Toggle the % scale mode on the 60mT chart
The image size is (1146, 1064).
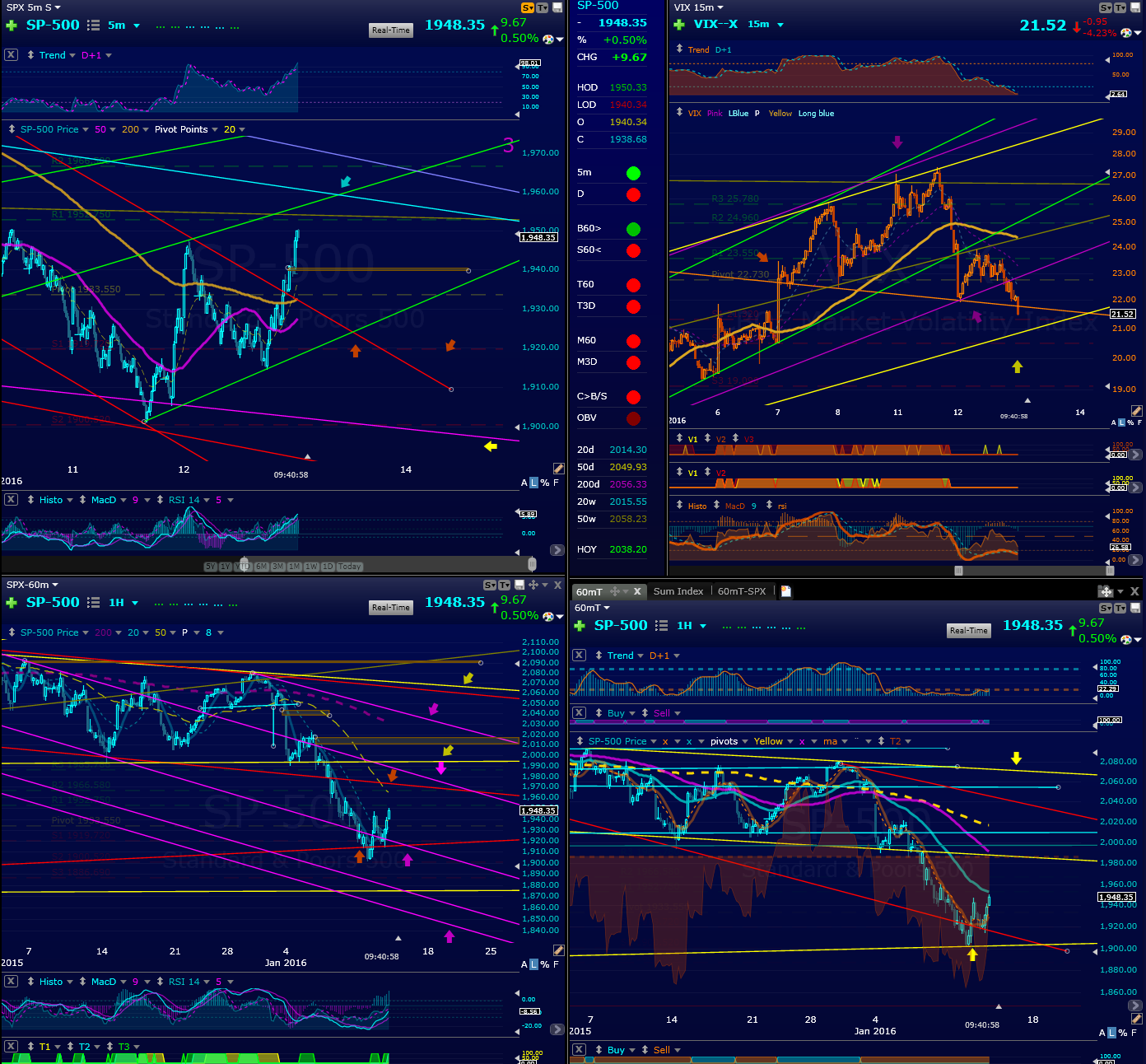(x=1123, y=1033)
